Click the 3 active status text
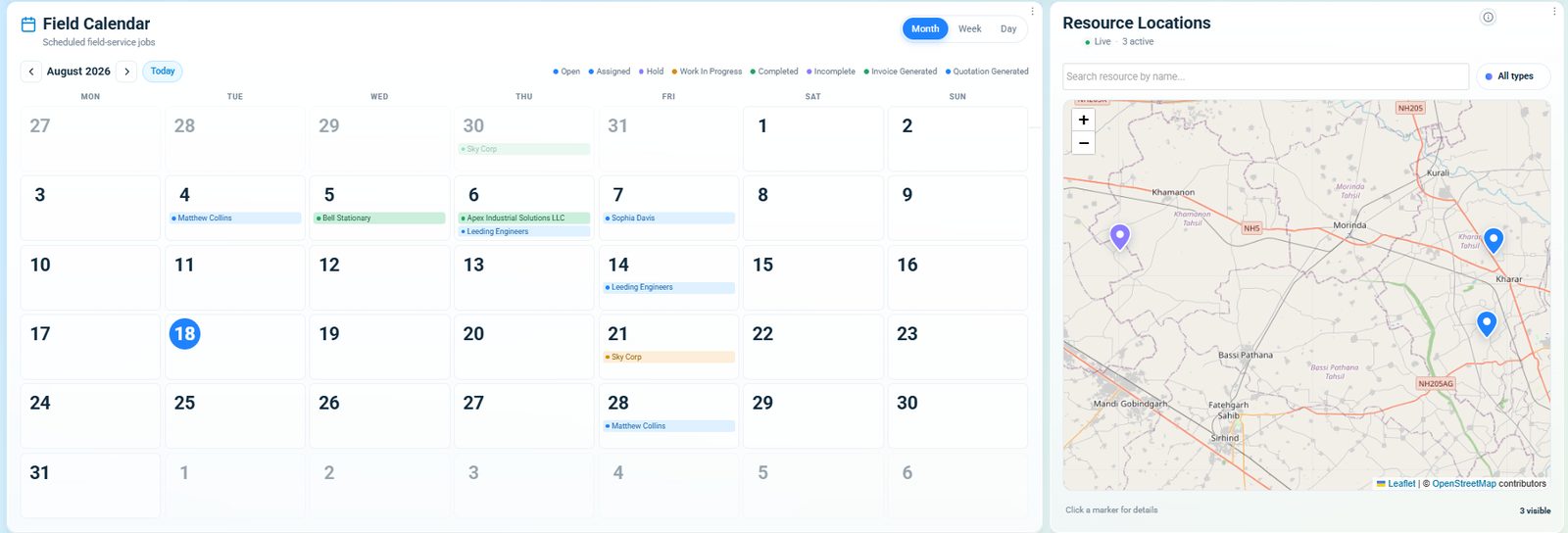This screenshot has width=1568, height=533. (1138, 42)
